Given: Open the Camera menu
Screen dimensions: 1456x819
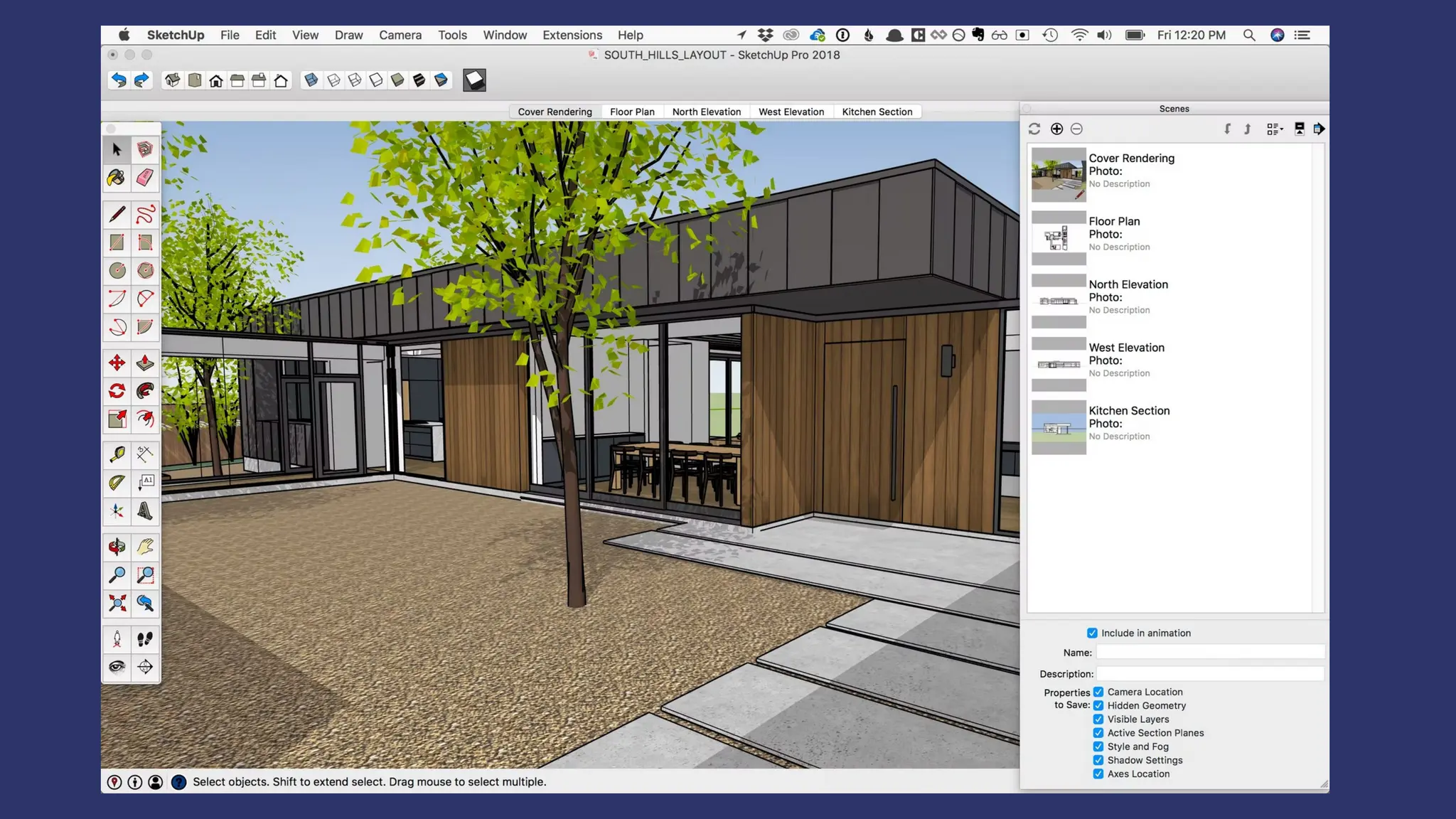Looking at the screenshot, I should (x=400, y=35).
